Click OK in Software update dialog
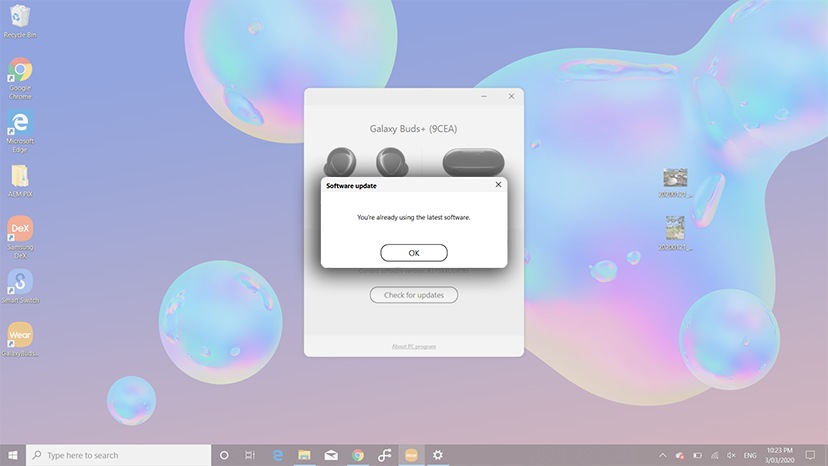The width and height of the screenshot is (828, 466). pos(413,253)
